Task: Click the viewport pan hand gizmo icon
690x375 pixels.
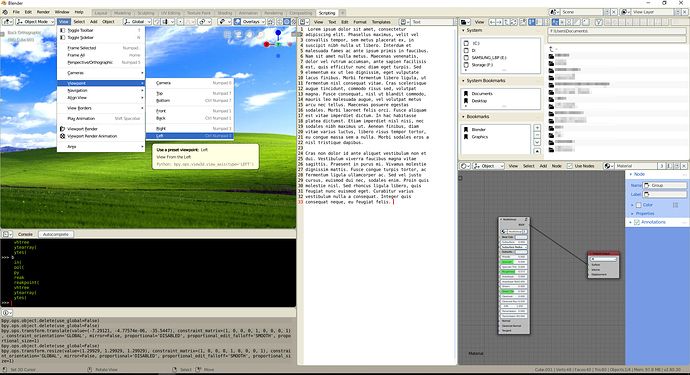Action: tap(250, 34)
